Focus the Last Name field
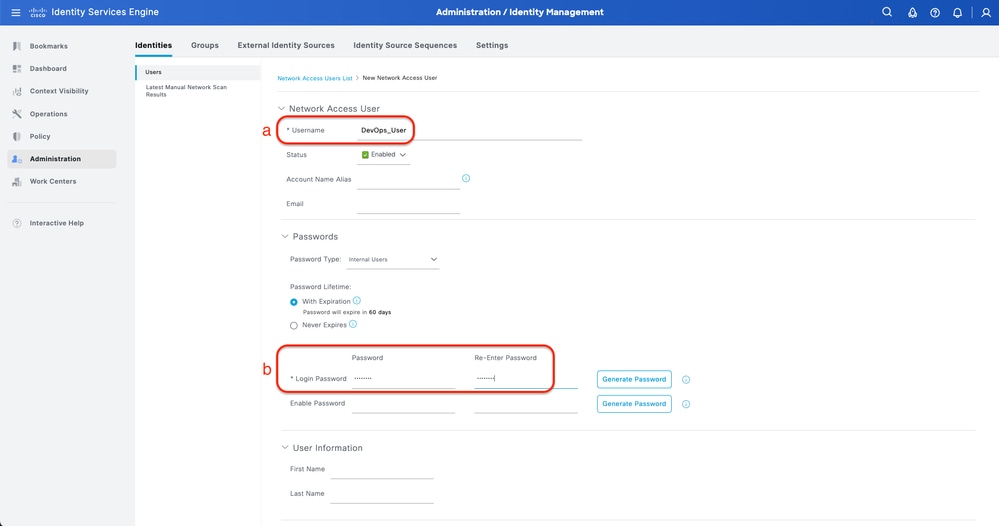 click(x=382, y=494)
